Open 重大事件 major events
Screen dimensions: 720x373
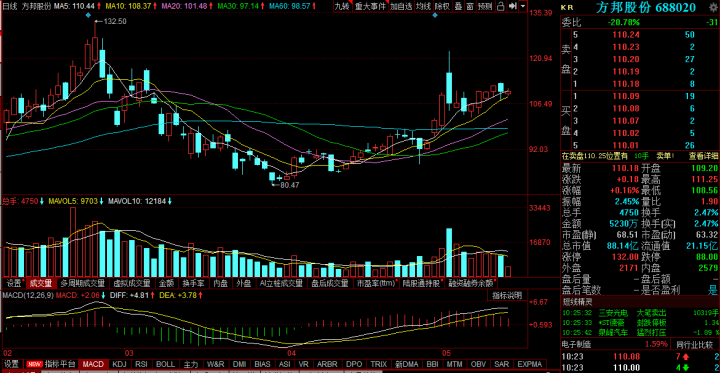pyautogui.click(x=370, y=6)
